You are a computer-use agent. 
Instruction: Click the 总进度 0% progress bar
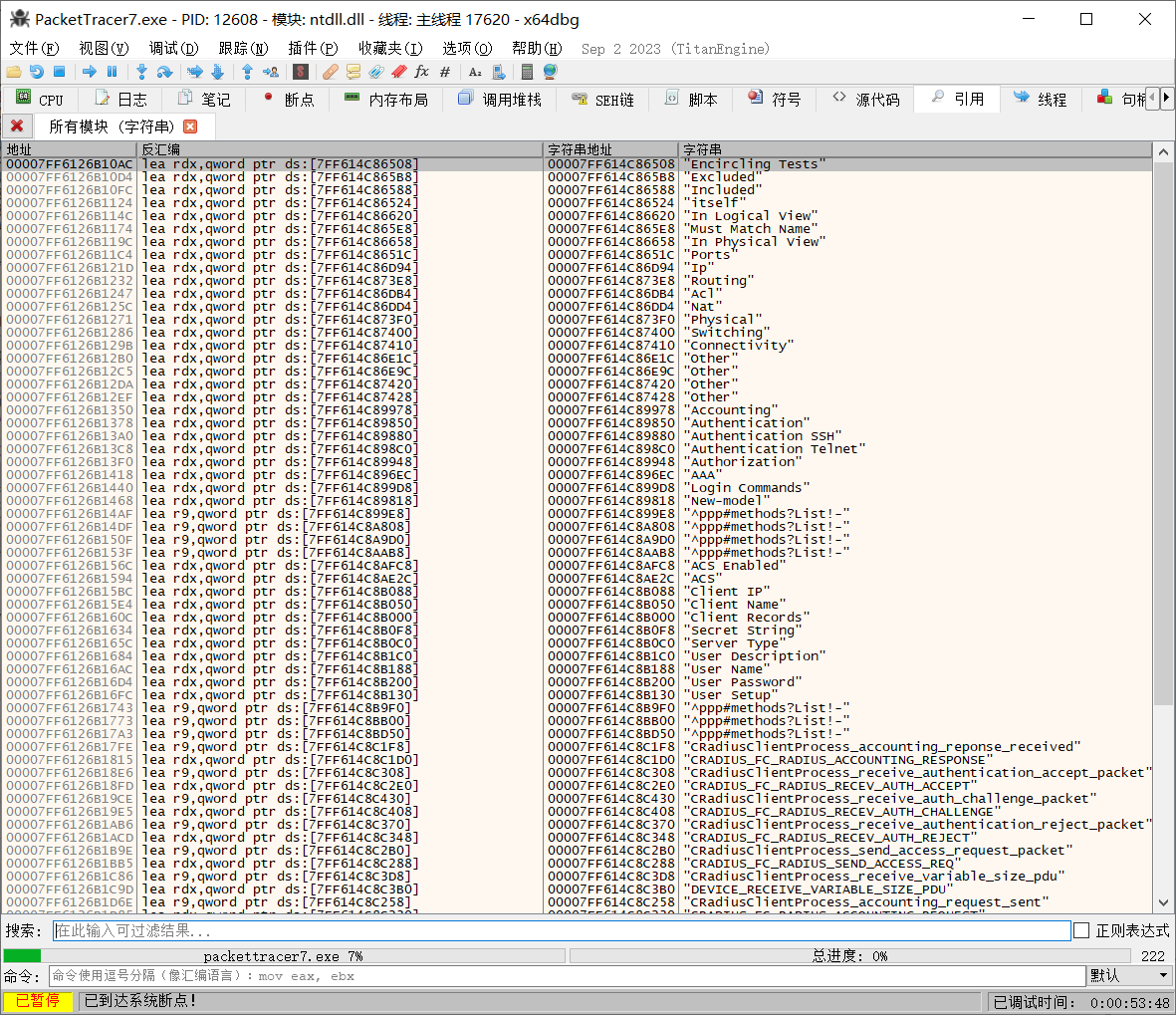click(x=850, y=956)
